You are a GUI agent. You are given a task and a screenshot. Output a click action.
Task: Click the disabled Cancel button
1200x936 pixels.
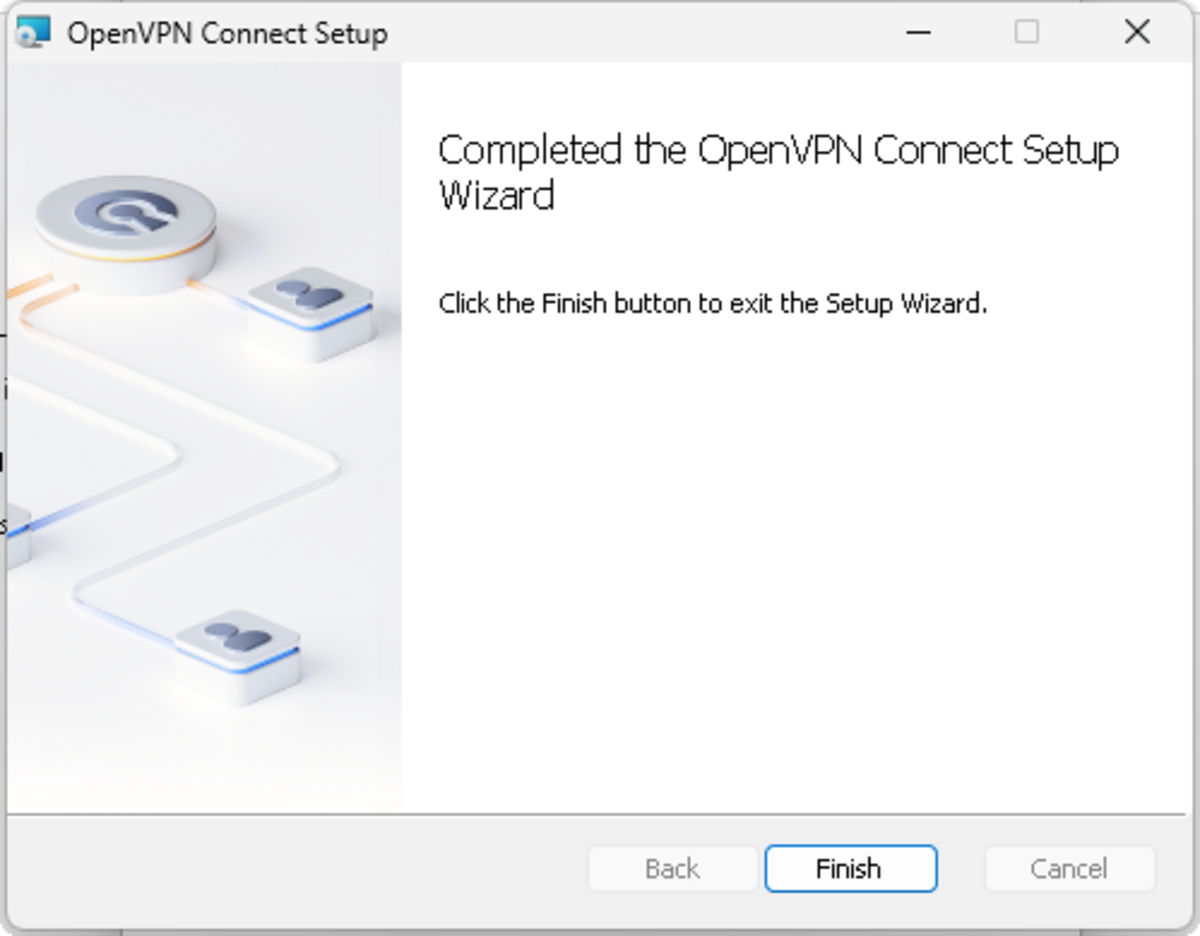pos(1069,868)
